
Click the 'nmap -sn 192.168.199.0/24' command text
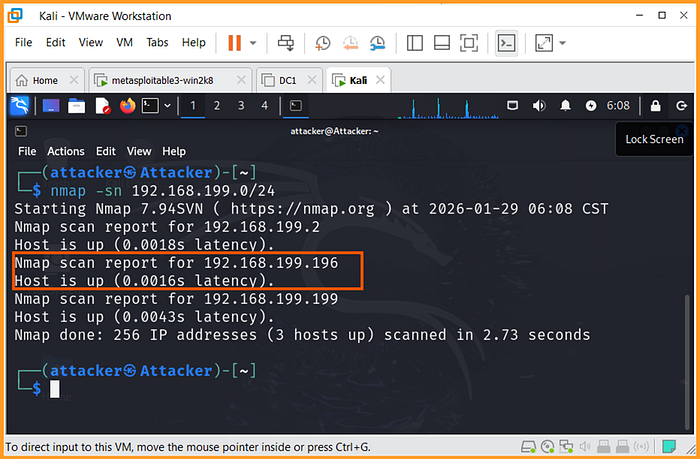click(x=162, y=191)
